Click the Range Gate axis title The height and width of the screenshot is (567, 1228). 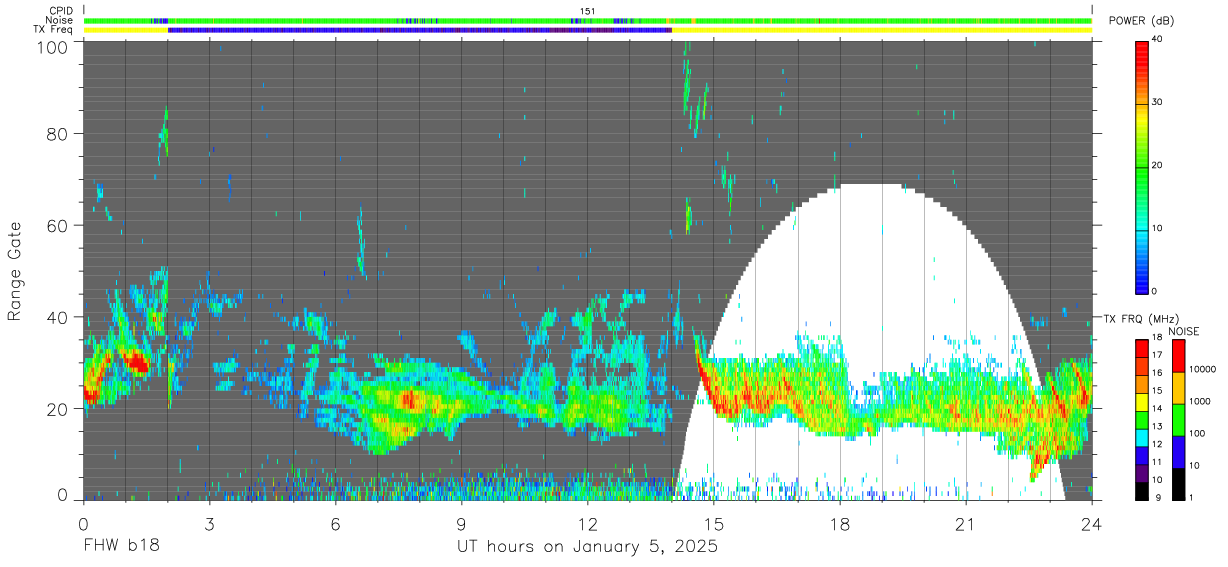(15, 272)
